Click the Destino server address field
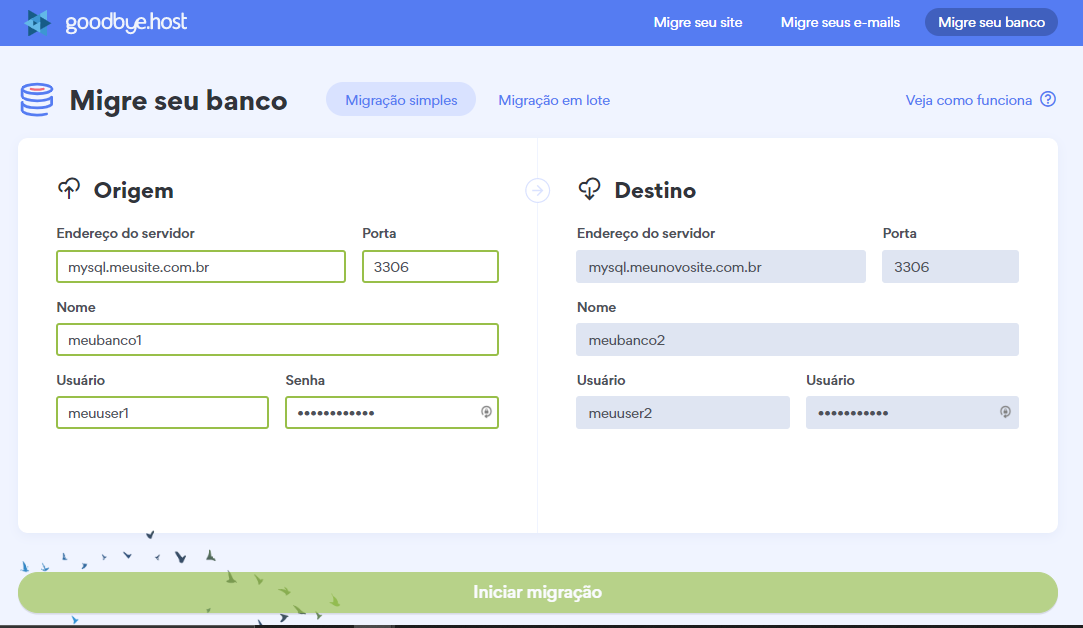 click(x=721, y=267)
